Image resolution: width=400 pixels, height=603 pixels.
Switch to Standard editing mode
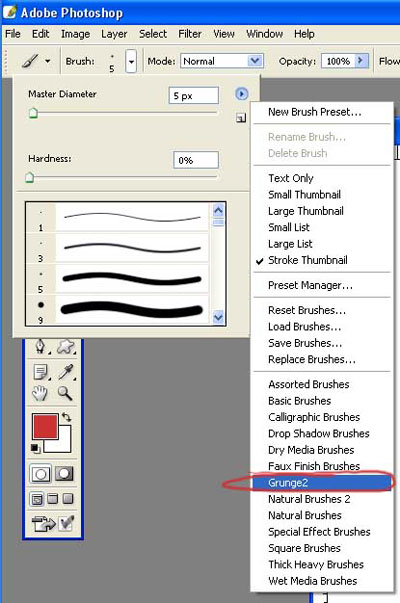pos(40,473)
